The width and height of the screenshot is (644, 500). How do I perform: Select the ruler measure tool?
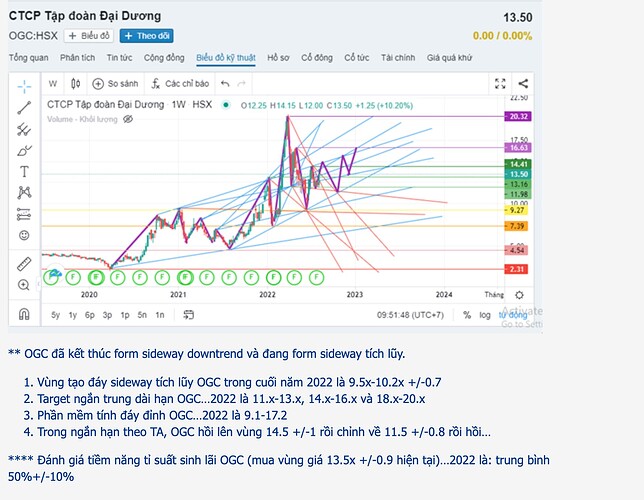pos(24,264)
